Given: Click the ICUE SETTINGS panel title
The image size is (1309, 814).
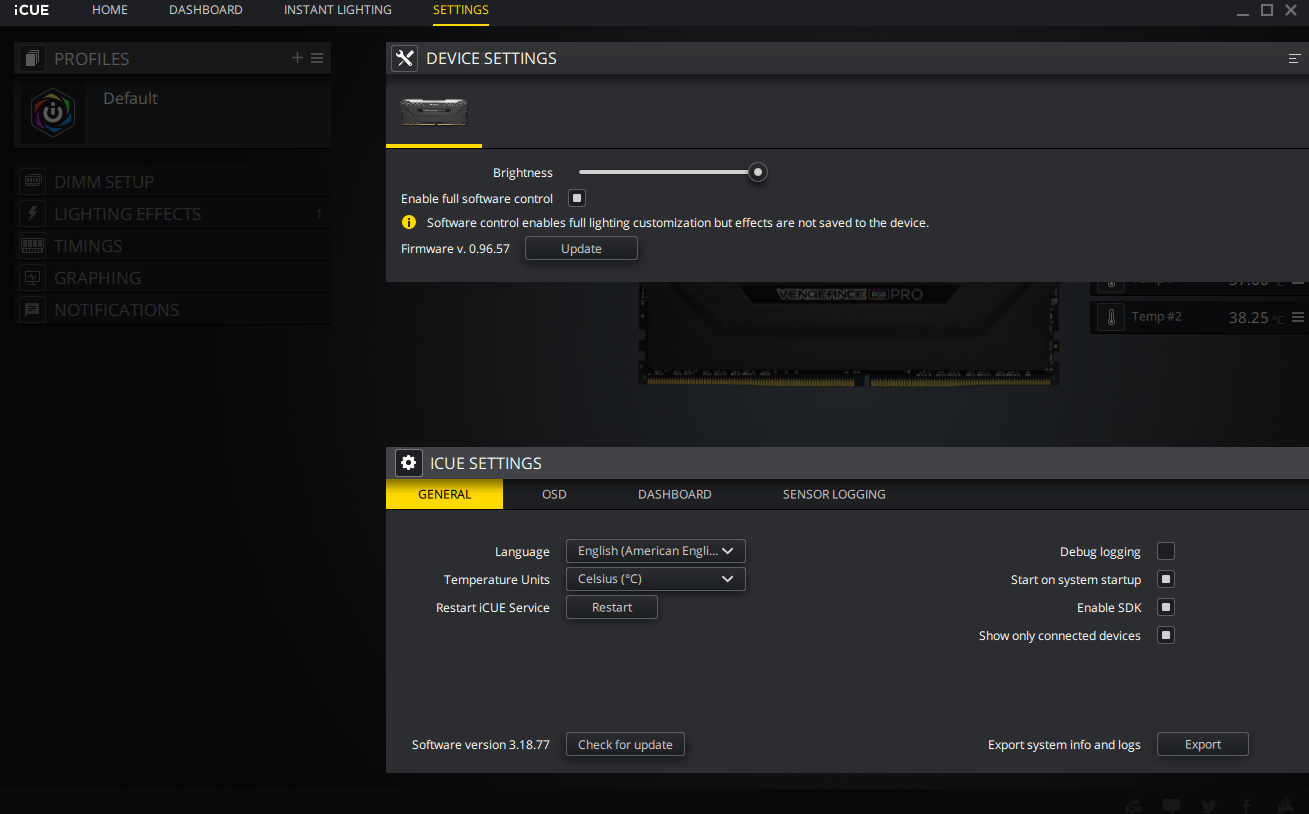Looking at the screenshot, I should click(x=486, y=463).
